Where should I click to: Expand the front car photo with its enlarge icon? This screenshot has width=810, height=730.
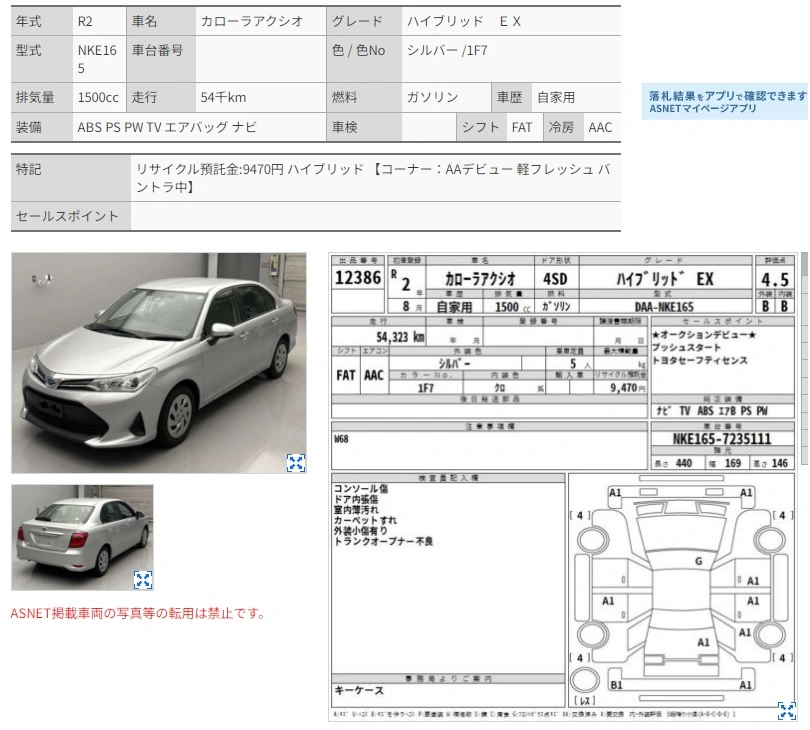coord(295,463)
